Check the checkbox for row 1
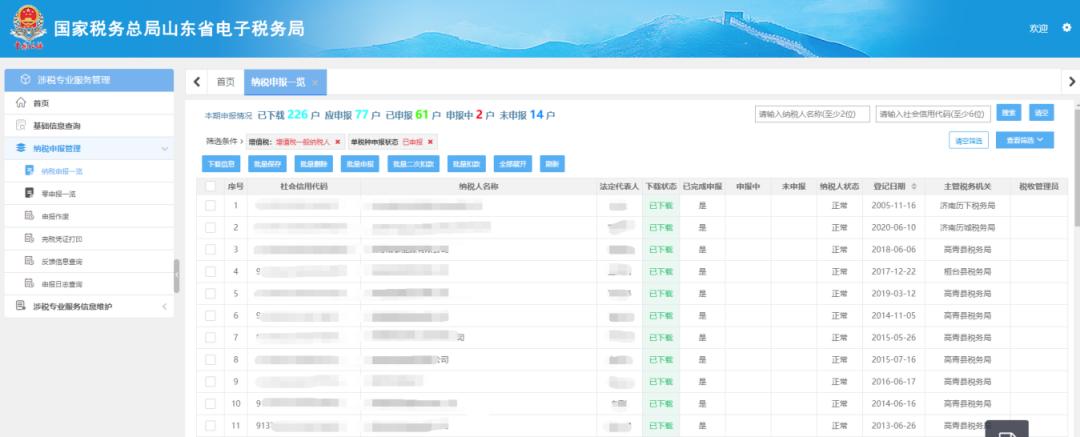The image size is (1080, 437). 210,206
